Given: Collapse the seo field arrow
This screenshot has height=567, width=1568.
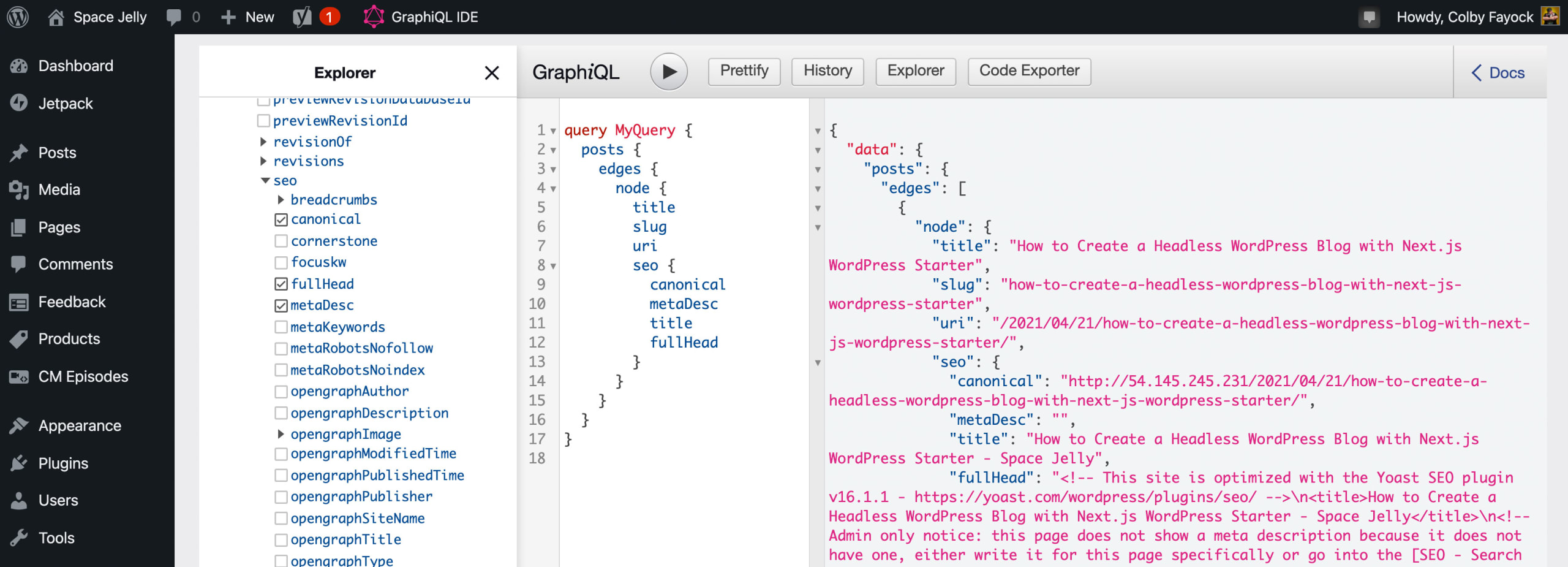Looking at the screenshot, I should tap(265, 181).
